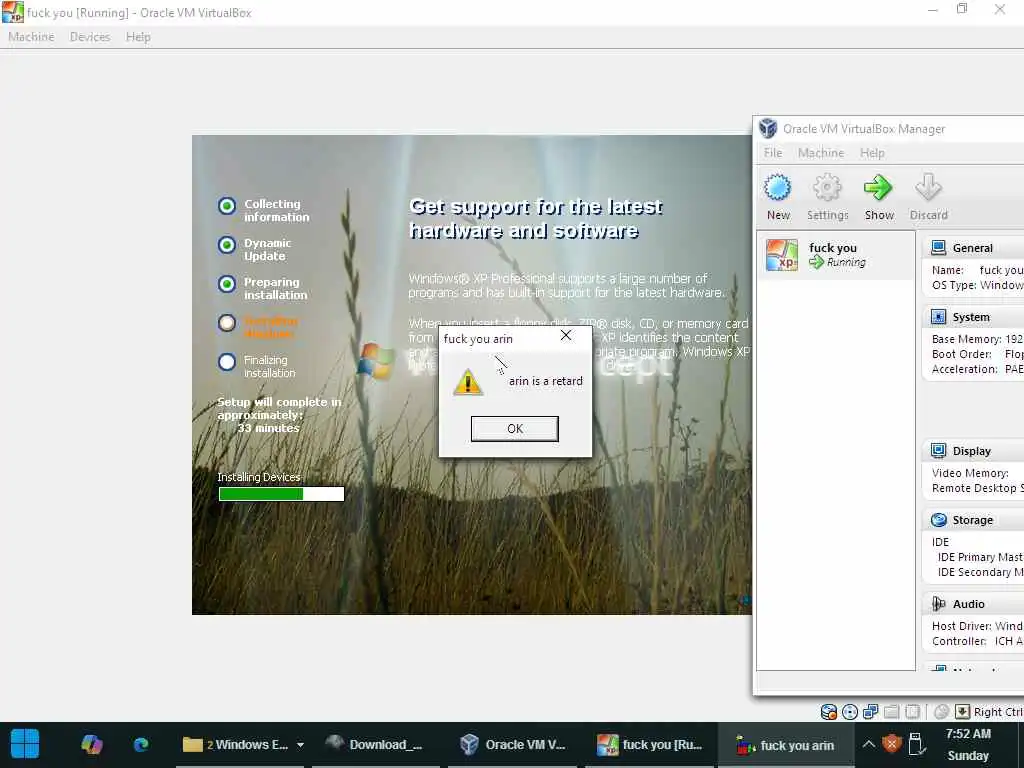
Task: Expand the Windows Explorer taskbar group arrow
Action: pyautogui.click(x=300, y=744)
